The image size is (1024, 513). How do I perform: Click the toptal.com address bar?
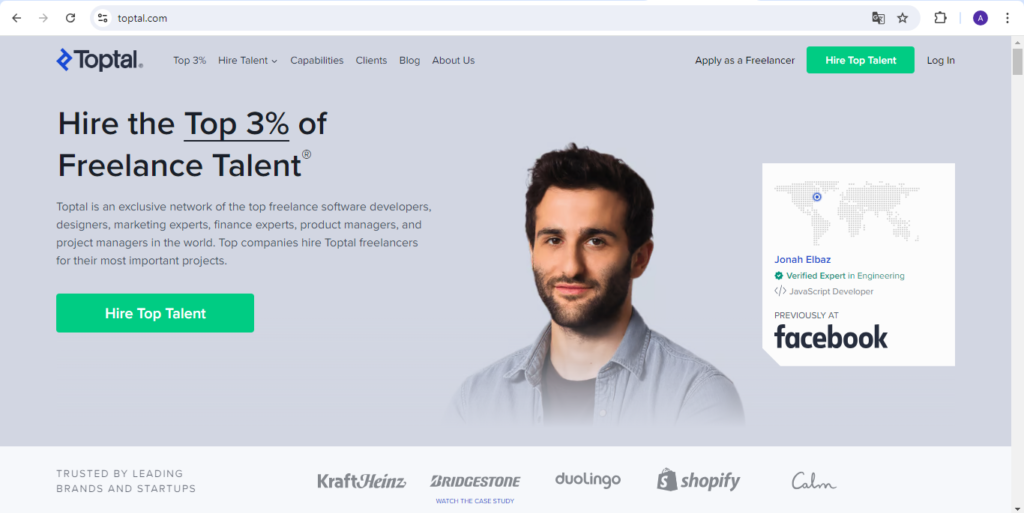483,18
